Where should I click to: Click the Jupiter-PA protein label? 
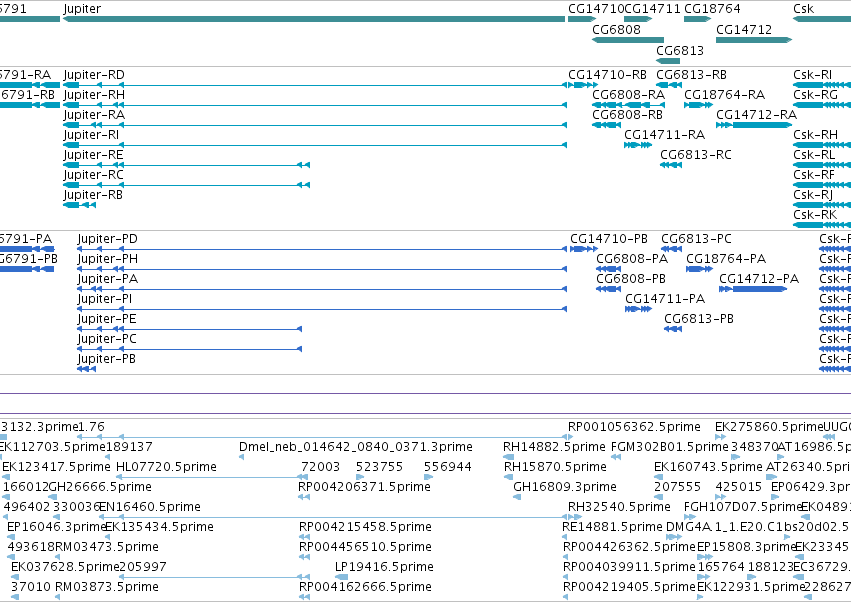(107, 279)
